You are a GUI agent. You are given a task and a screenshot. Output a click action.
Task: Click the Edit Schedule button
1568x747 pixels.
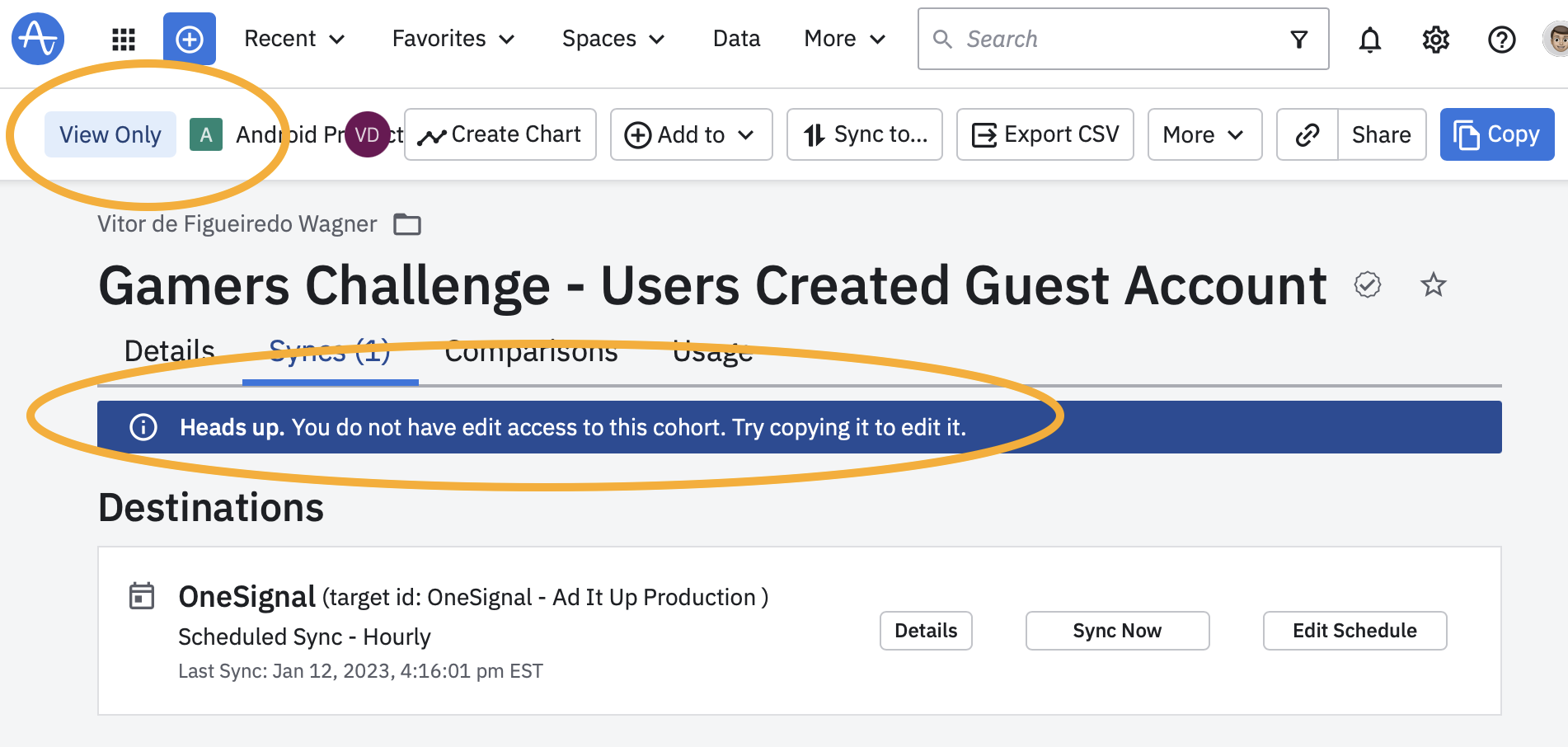(1354, 631)
